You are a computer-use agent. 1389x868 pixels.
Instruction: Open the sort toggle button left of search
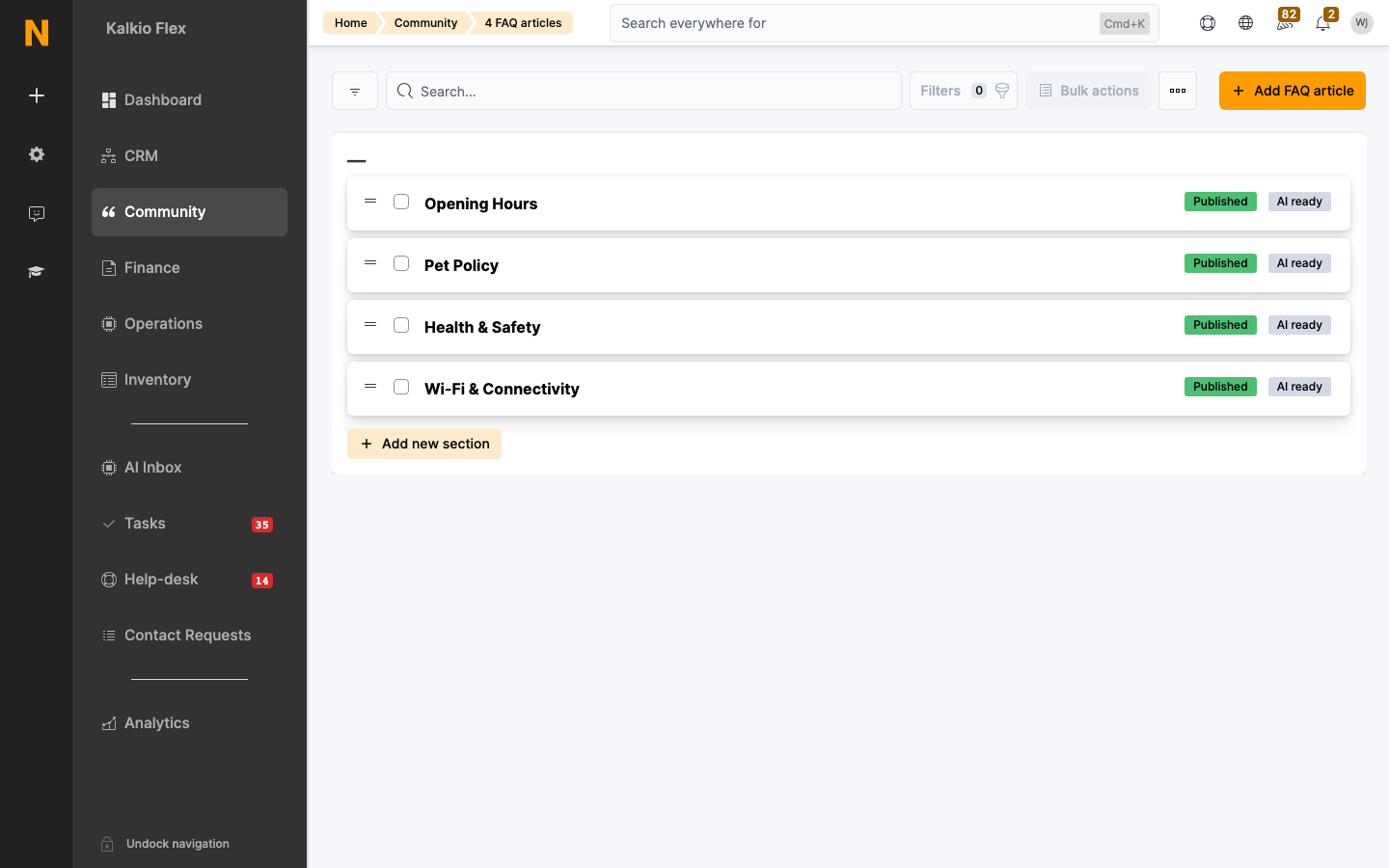coord(355,91)
